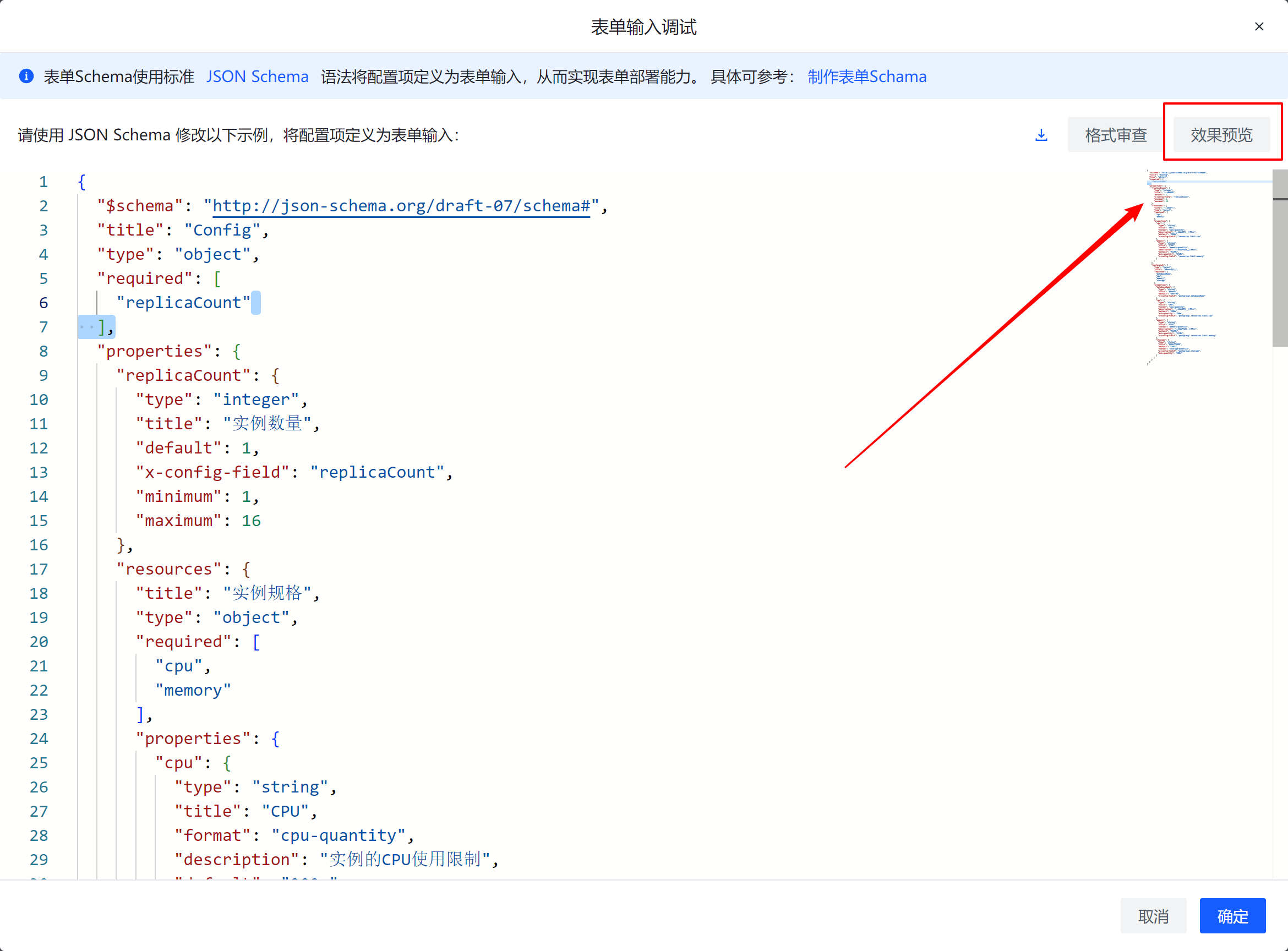Click the "Config" title value
Image resolution: width=1288 pixels, height=951 pixels.
tap(222, 230)
